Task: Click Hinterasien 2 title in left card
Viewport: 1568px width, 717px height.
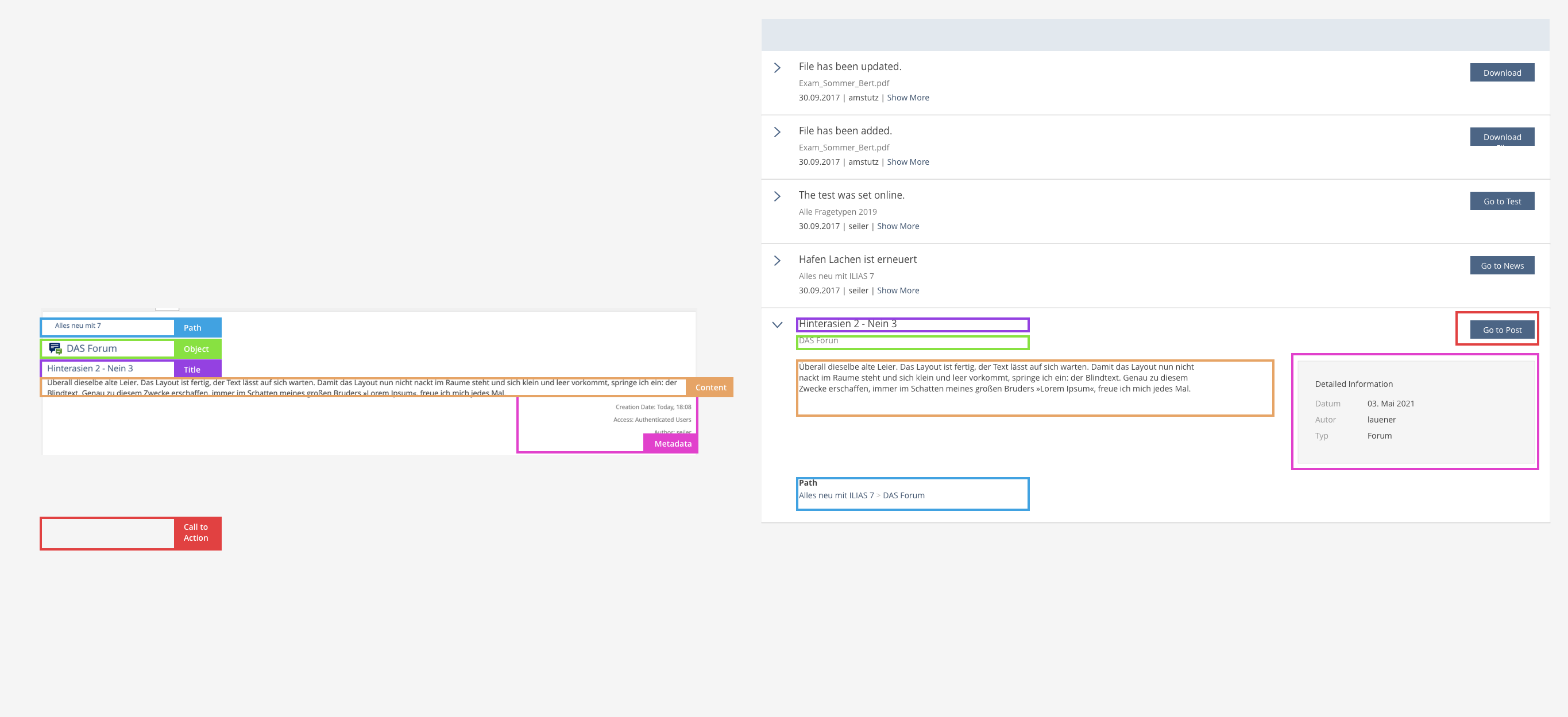Action: point(90,369)
